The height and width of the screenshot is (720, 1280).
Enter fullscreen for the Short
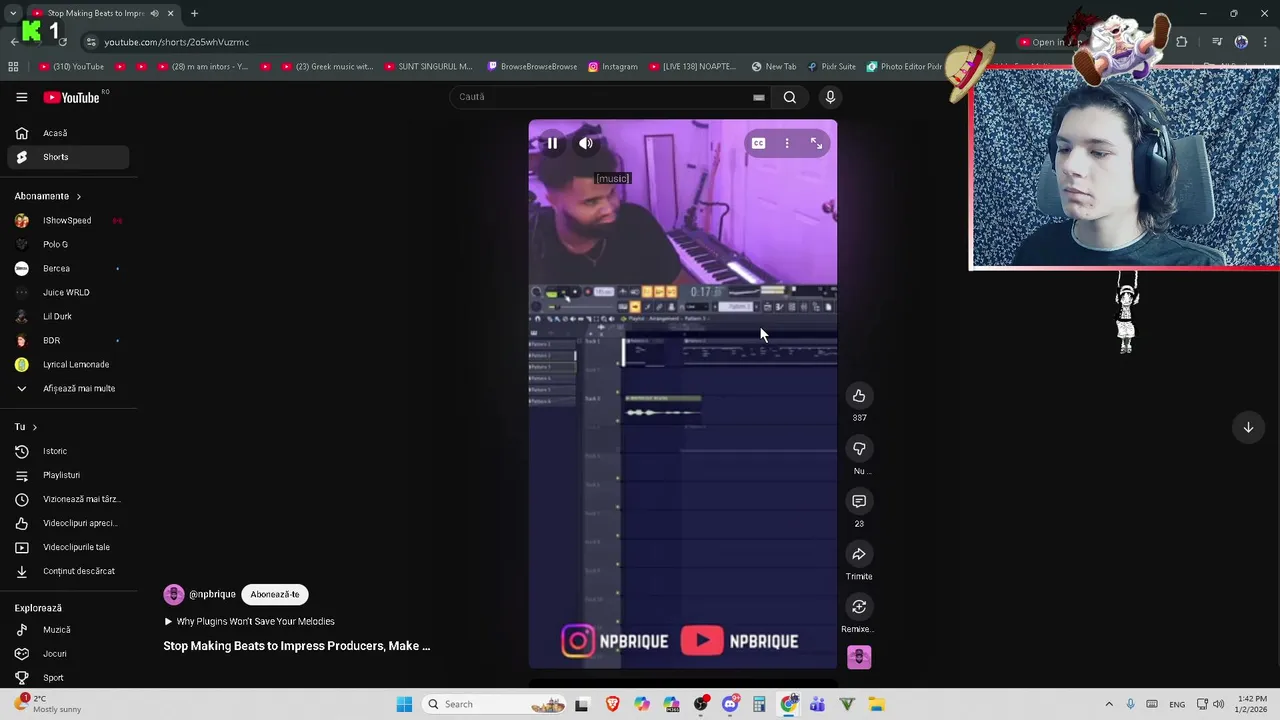click(816, 143)
